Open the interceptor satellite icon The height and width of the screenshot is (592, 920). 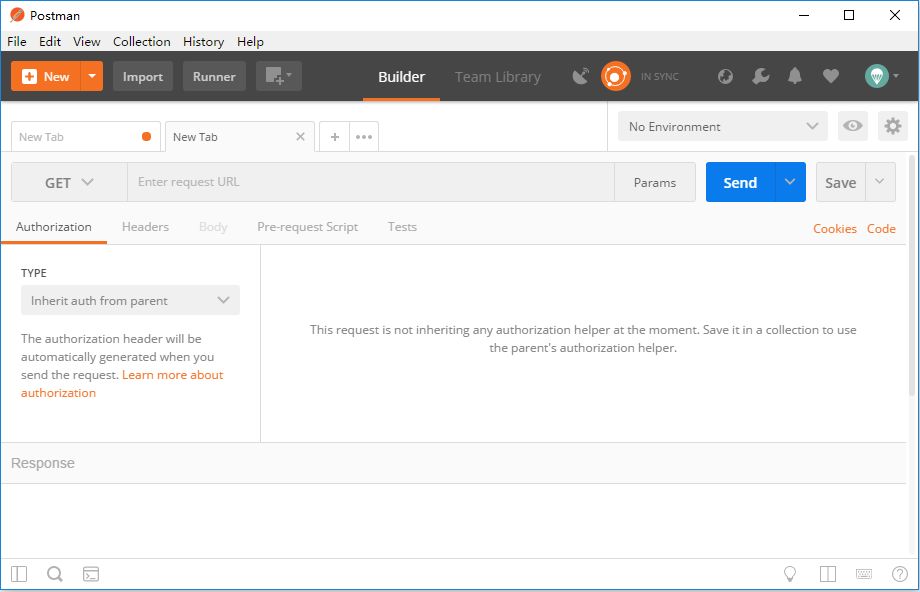(580, 76)
